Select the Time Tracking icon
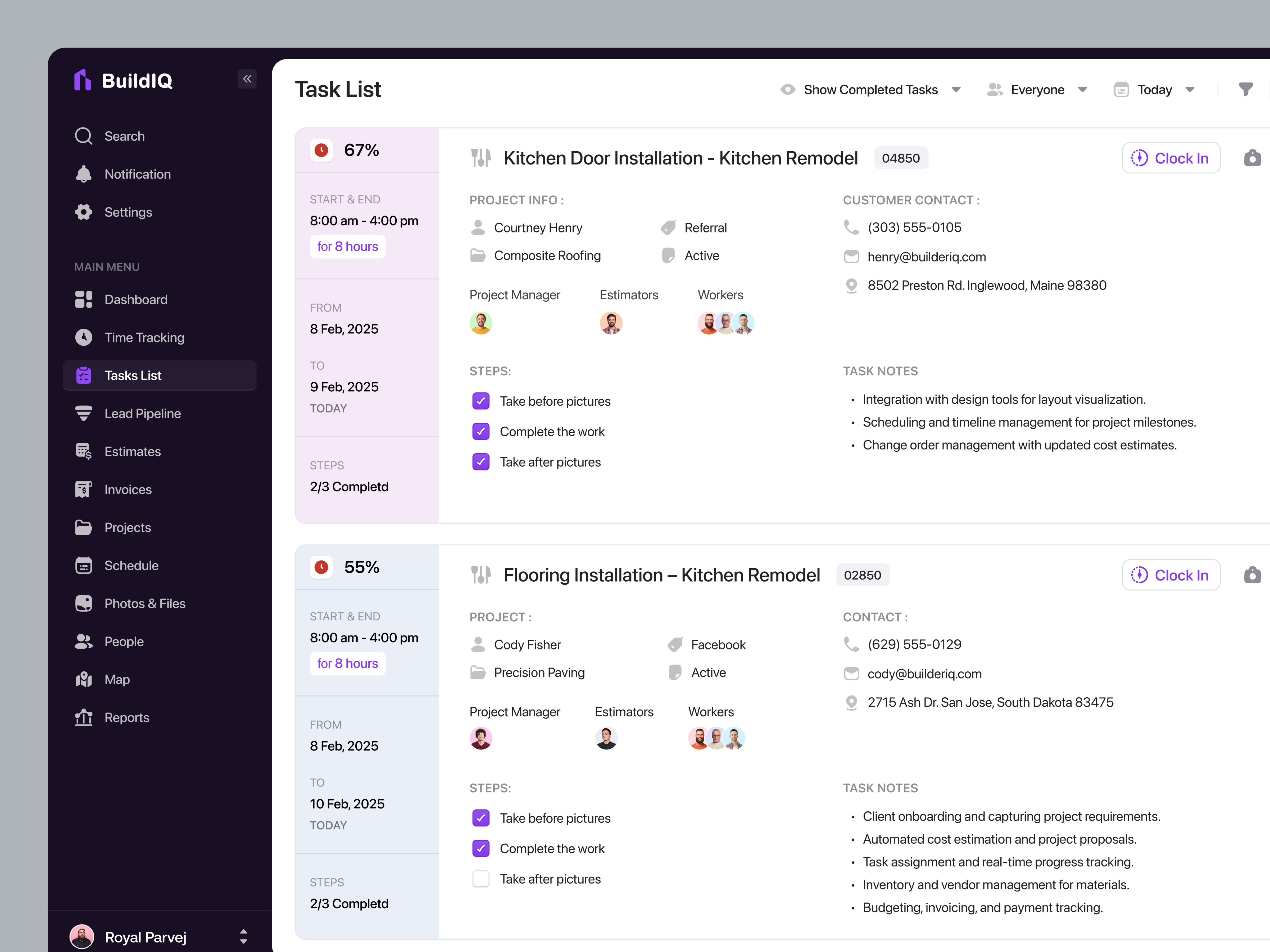This screenshot has width=1270, height=952. (x=84, y=337)
